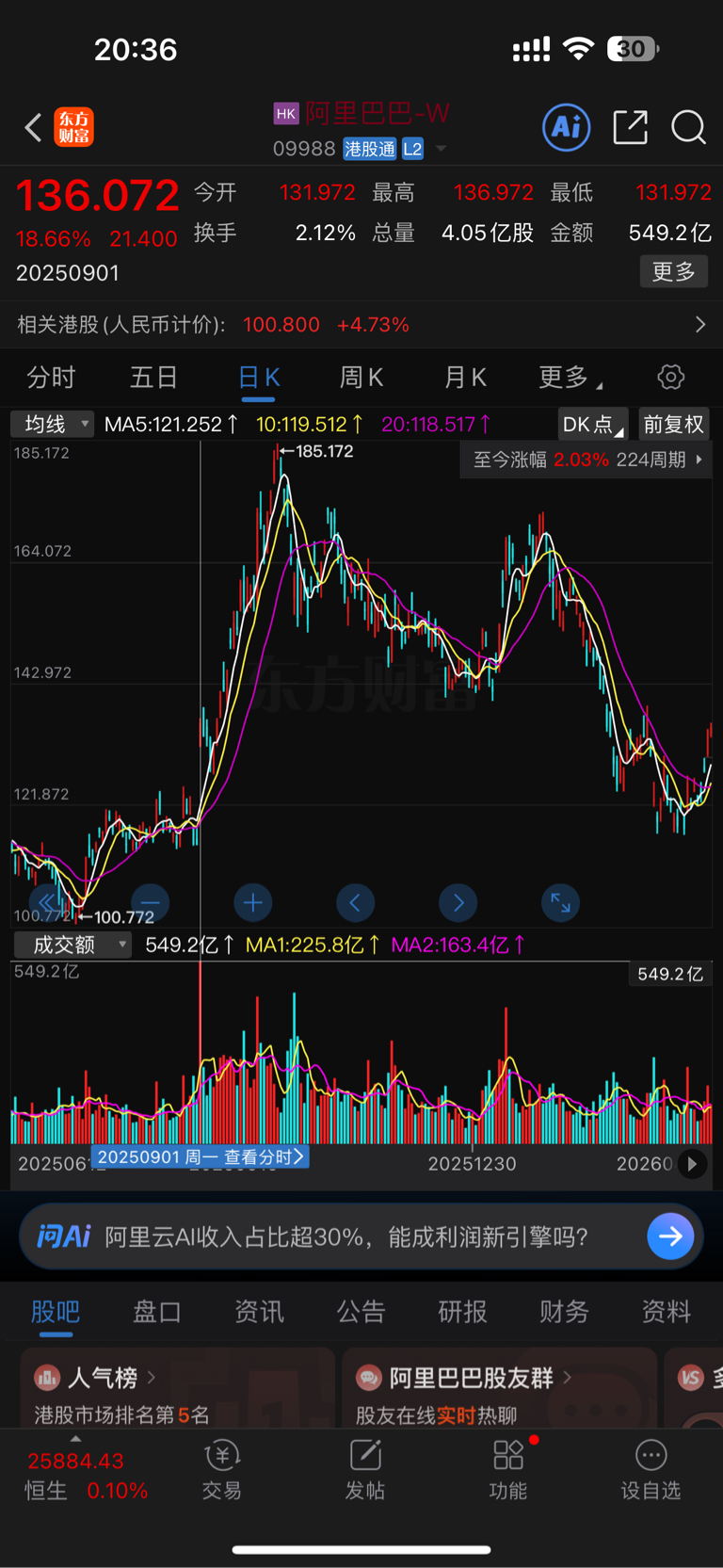Tap the 20:118.517 MA20 value
The image size is (723, 1568).
[x=436, y=425]
